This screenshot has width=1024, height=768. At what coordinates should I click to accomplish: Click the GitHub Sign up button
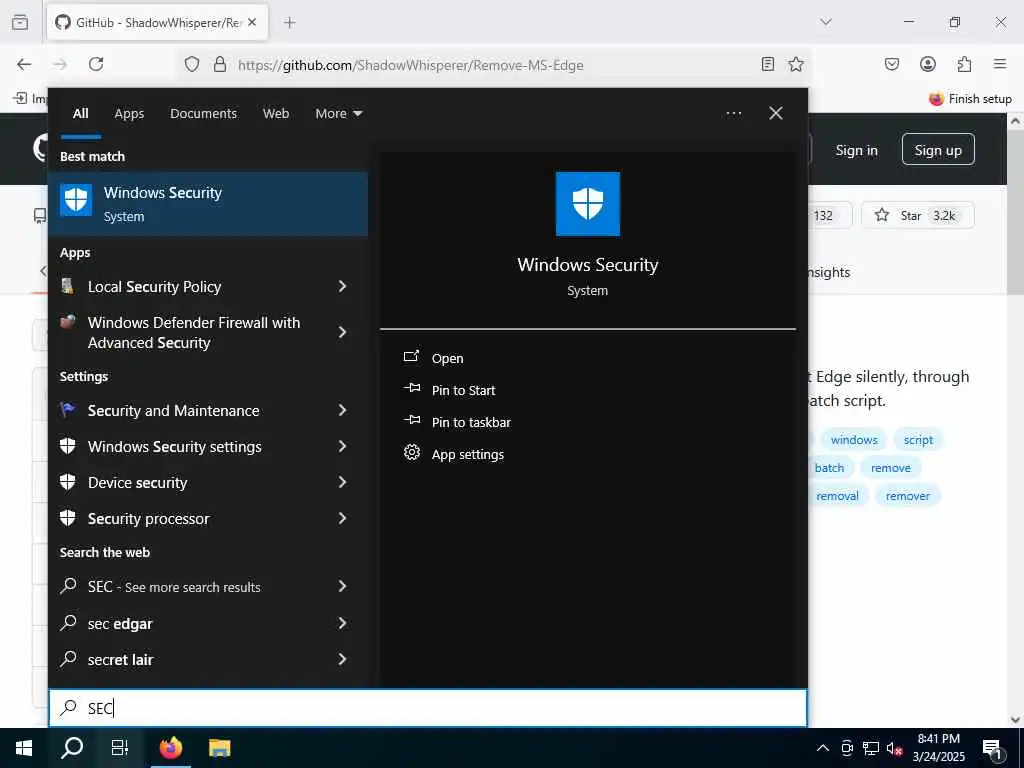[x=938, y=150]
